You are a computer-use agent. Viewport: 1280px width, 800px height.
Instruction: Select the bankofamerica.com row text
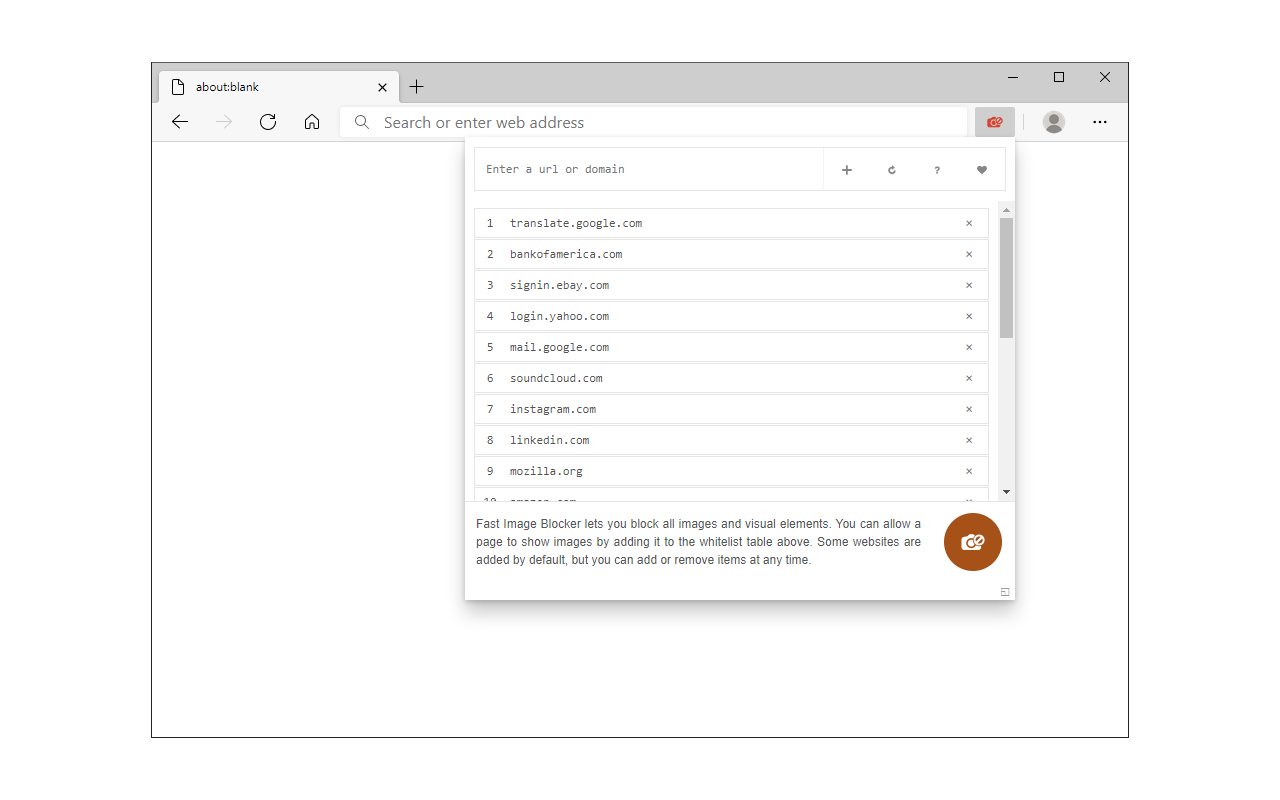(x=566, y=254)
